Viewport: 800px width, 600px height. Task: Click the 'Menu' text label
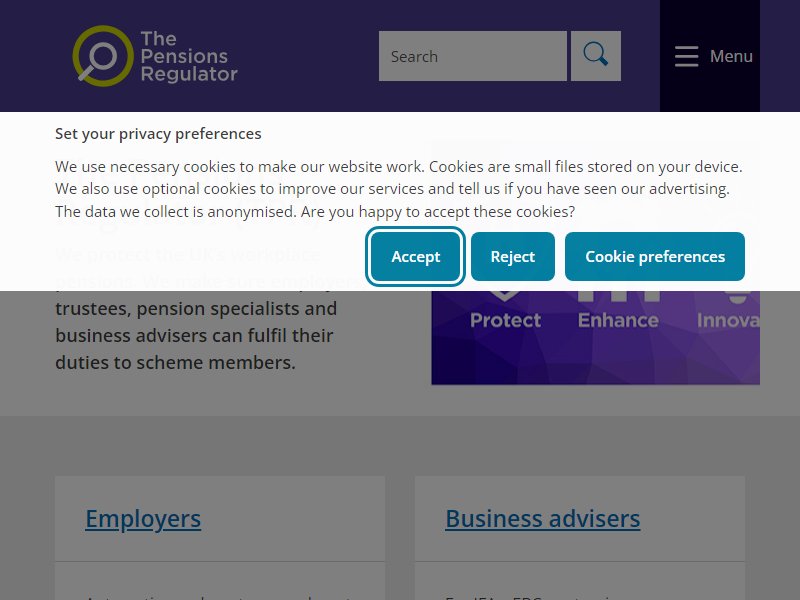[731, 56]
